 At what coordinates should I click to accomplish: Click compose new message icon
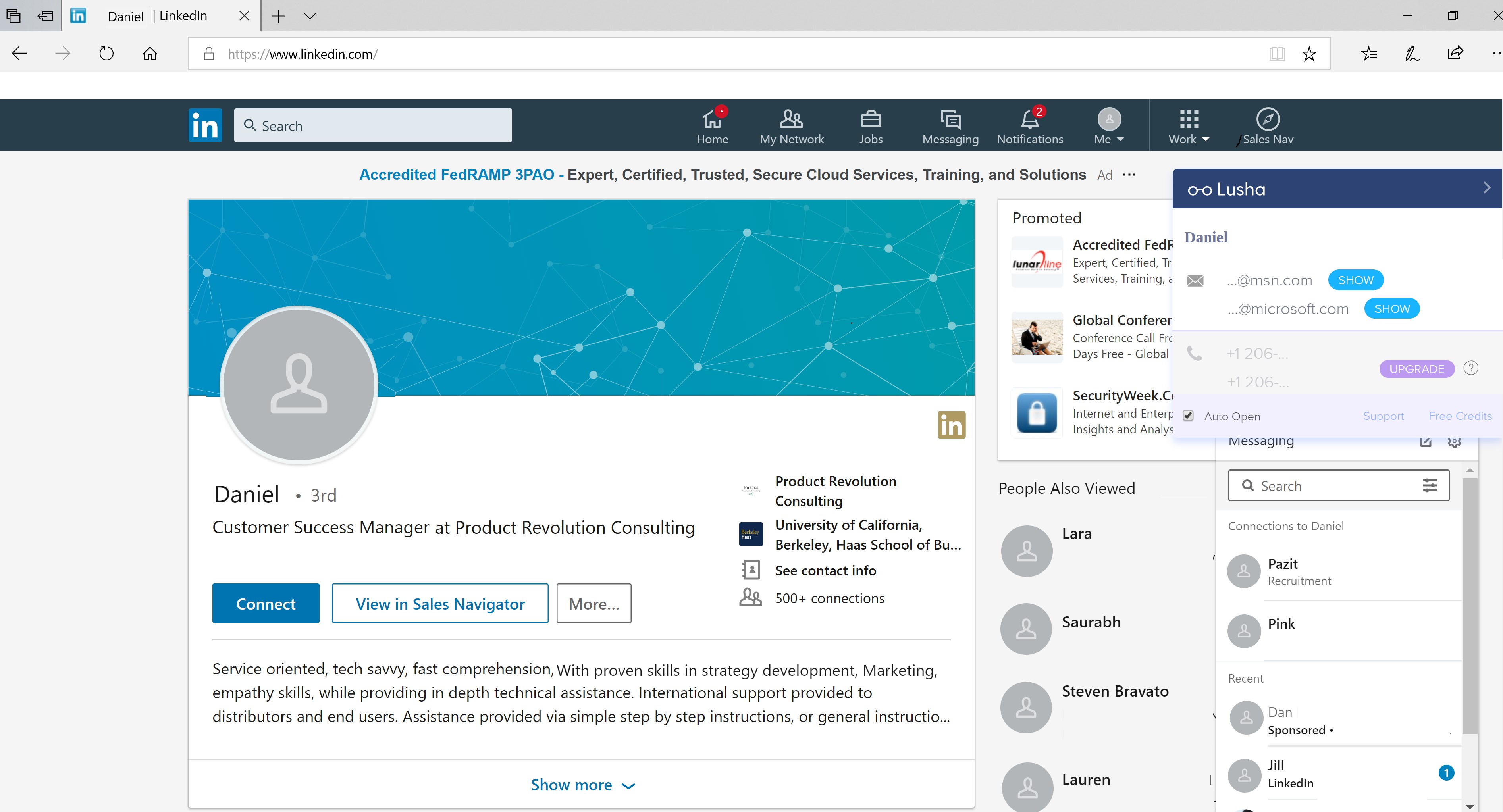[x=1426, y=442]
